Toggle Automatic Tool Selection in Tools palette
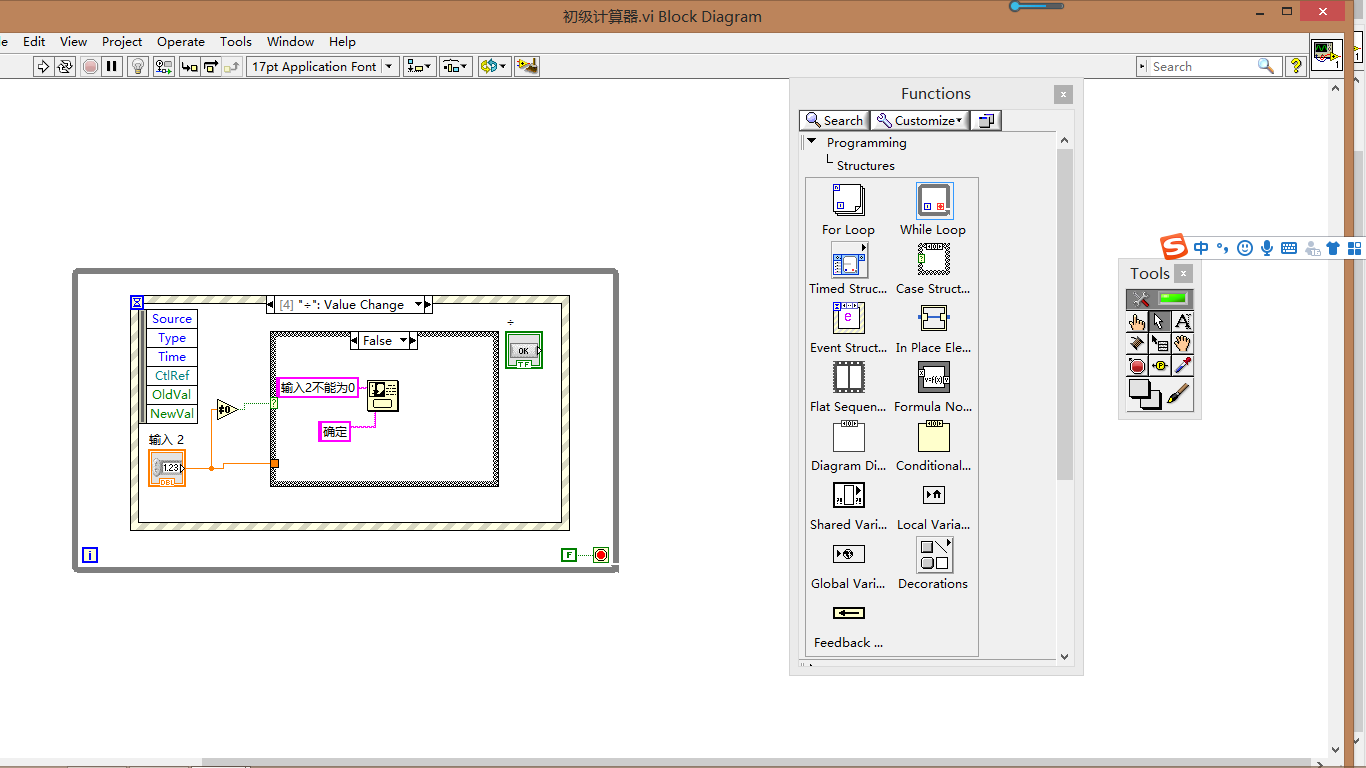 click(x=1159, y=299)
